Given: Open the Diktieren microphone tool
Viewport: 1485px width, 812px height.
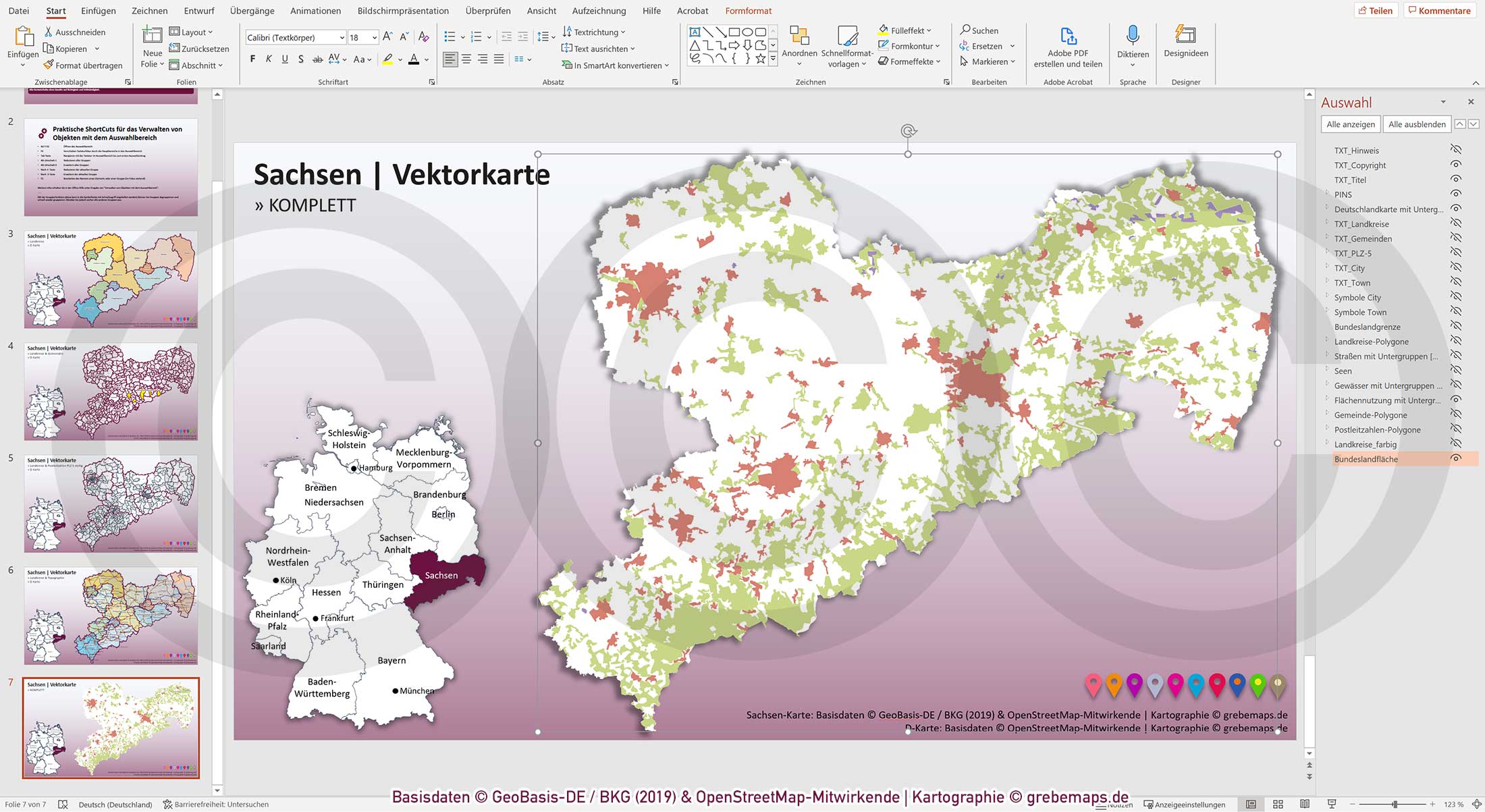Looking at the screenshot, I should pos(1133,37).
